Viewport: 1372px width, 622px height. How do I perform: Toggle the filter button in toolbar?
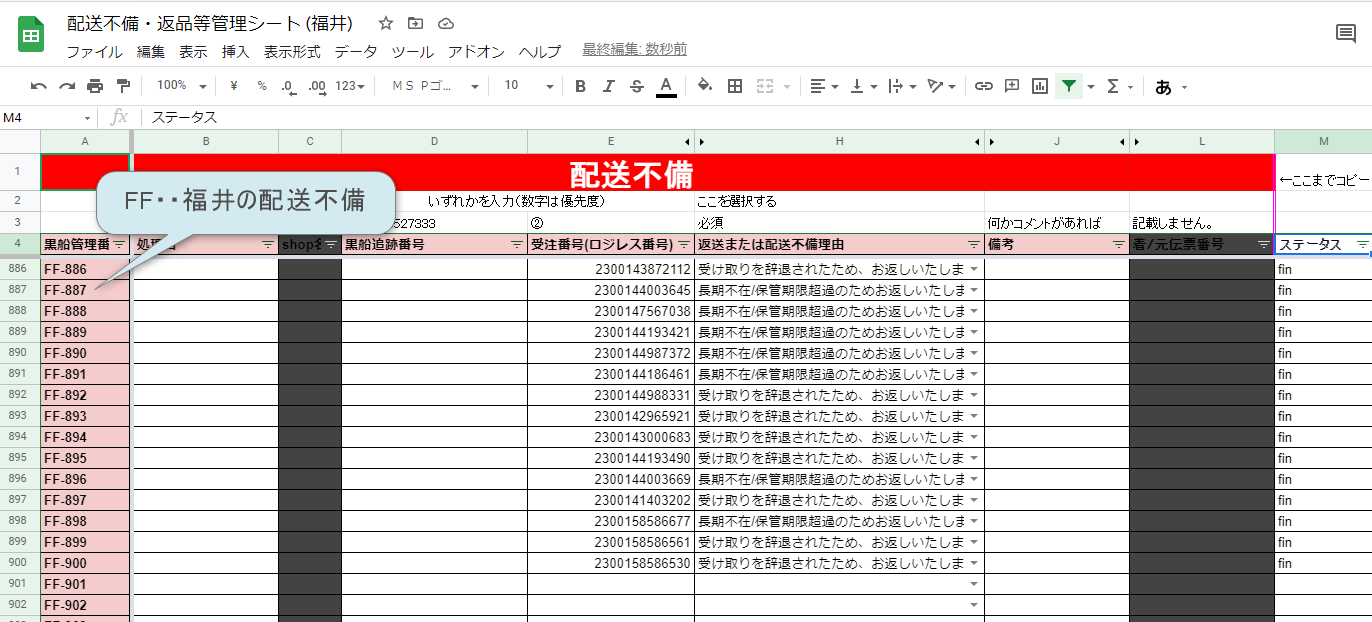[1069, 86]
